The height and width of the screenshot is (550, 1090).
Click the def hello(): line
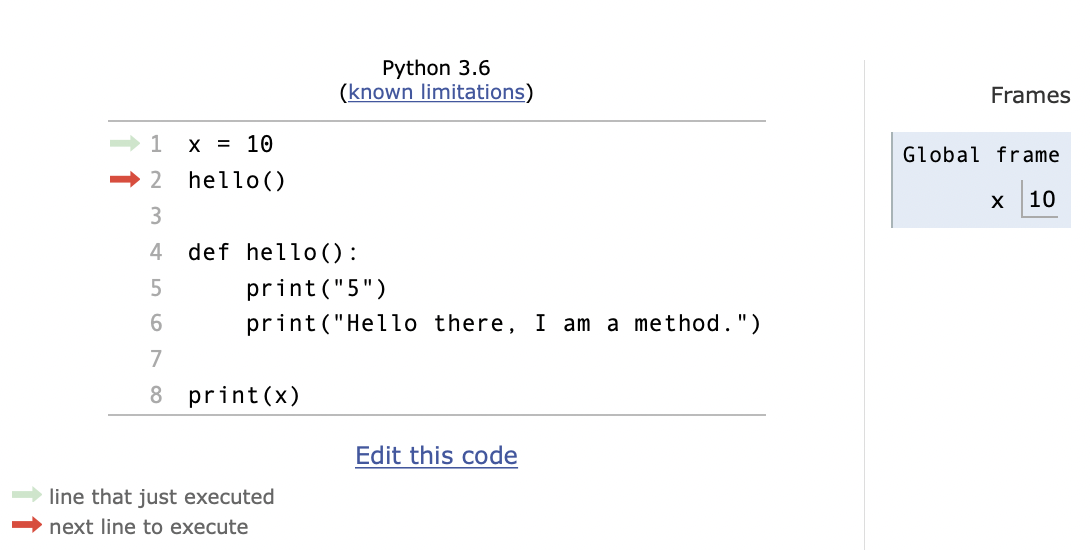[273, 252]
